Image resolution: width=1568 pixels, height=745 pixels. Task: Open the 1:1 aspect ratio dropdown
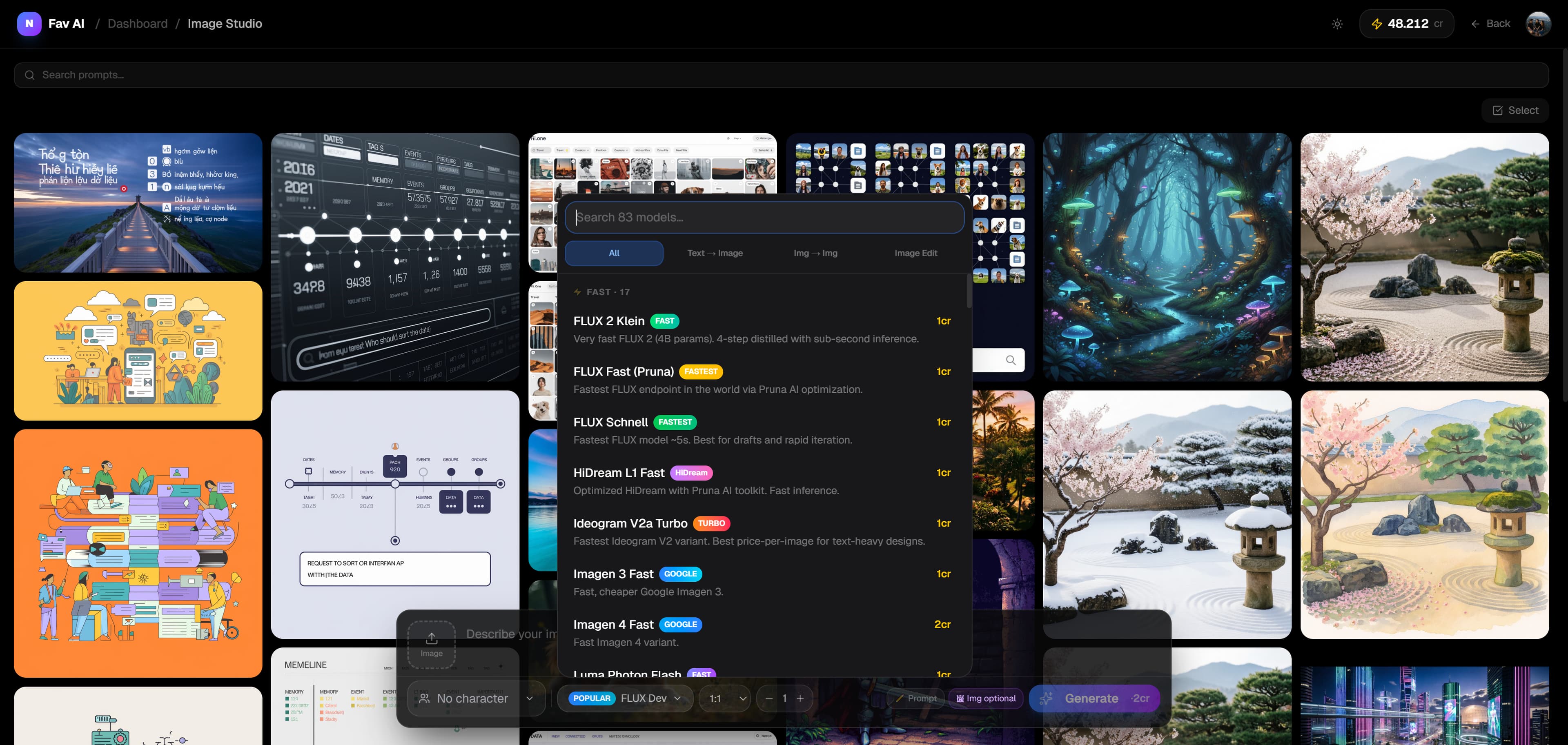coord(724,698)
